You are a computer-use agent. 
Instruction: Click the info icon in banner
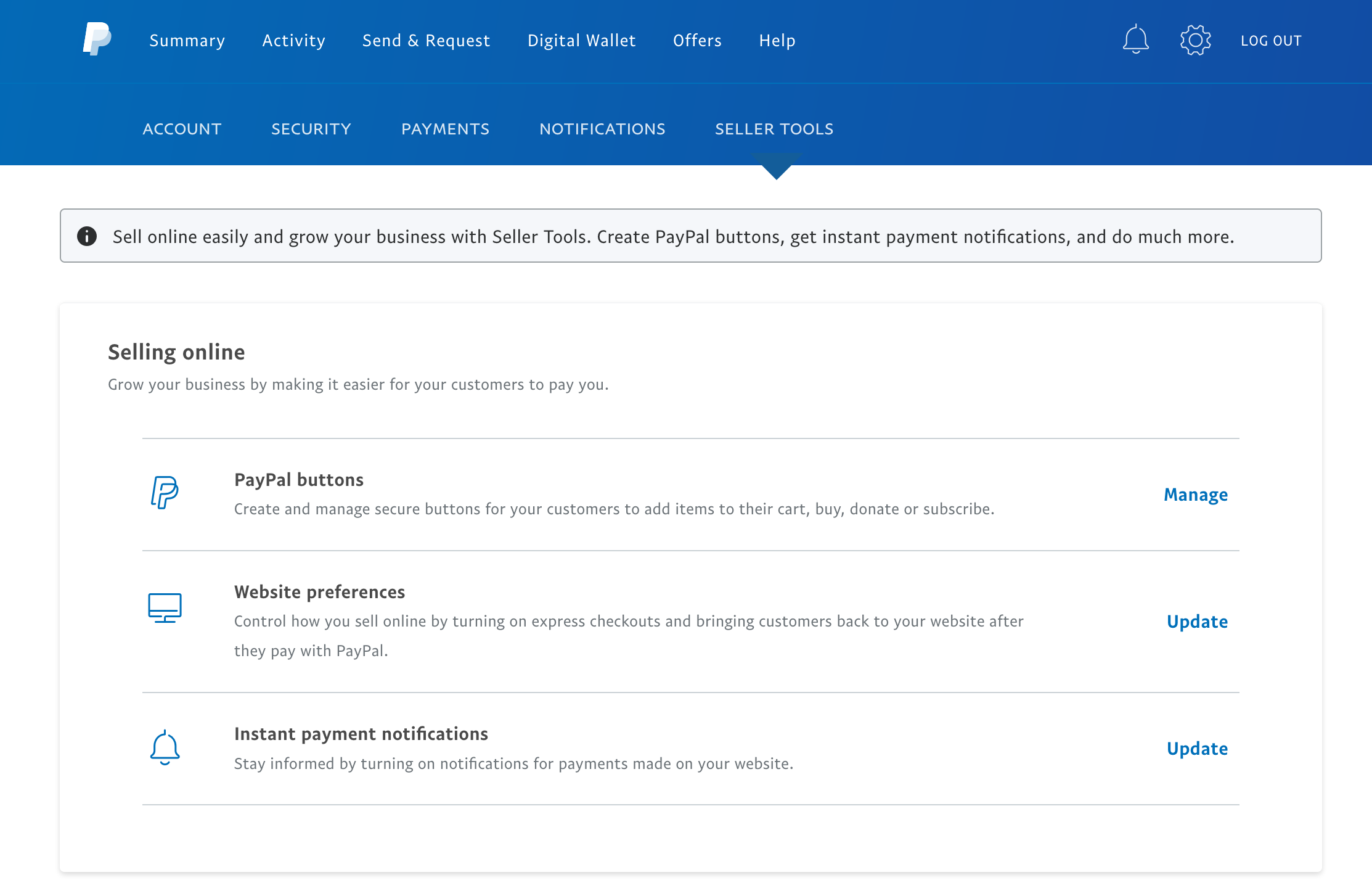point(87,236)
